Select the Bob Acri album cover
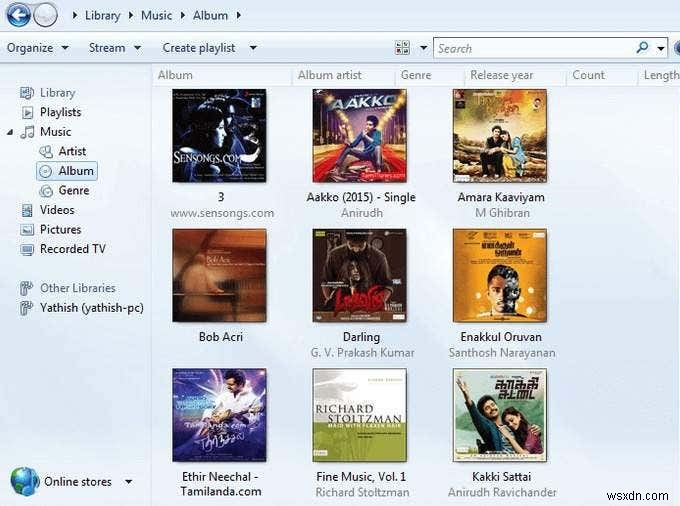 [219, 276]
